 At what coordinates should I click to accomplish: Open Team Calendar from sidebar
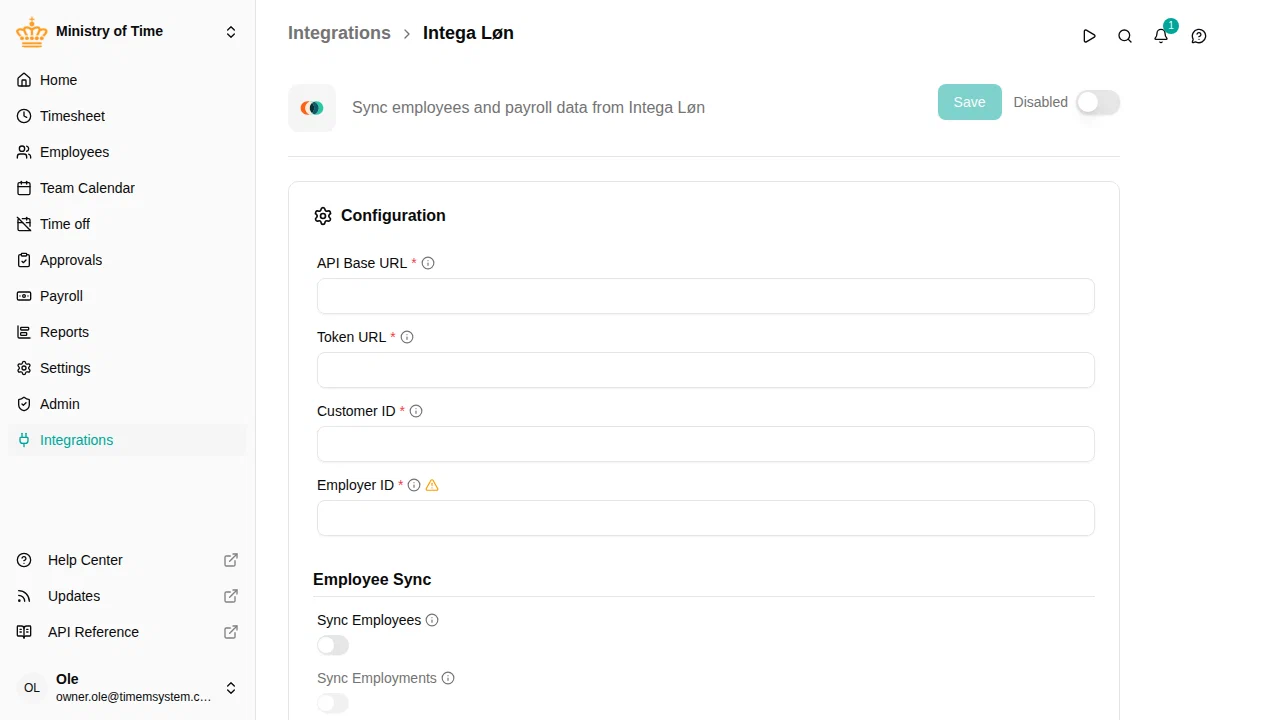127,188
